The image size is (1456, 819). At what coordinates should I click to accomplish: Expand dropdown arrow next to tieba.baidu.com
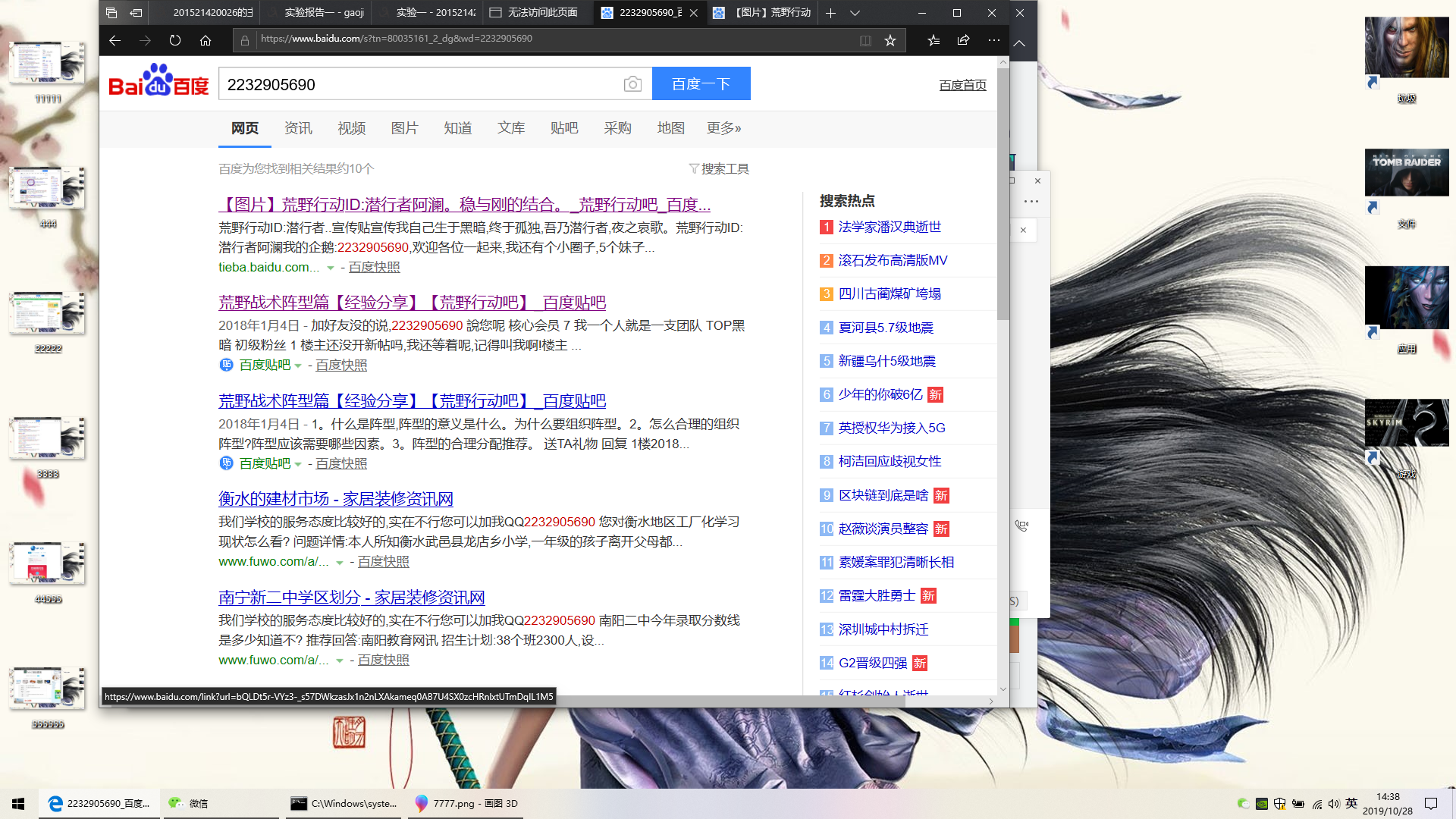(x=331, y=268)
